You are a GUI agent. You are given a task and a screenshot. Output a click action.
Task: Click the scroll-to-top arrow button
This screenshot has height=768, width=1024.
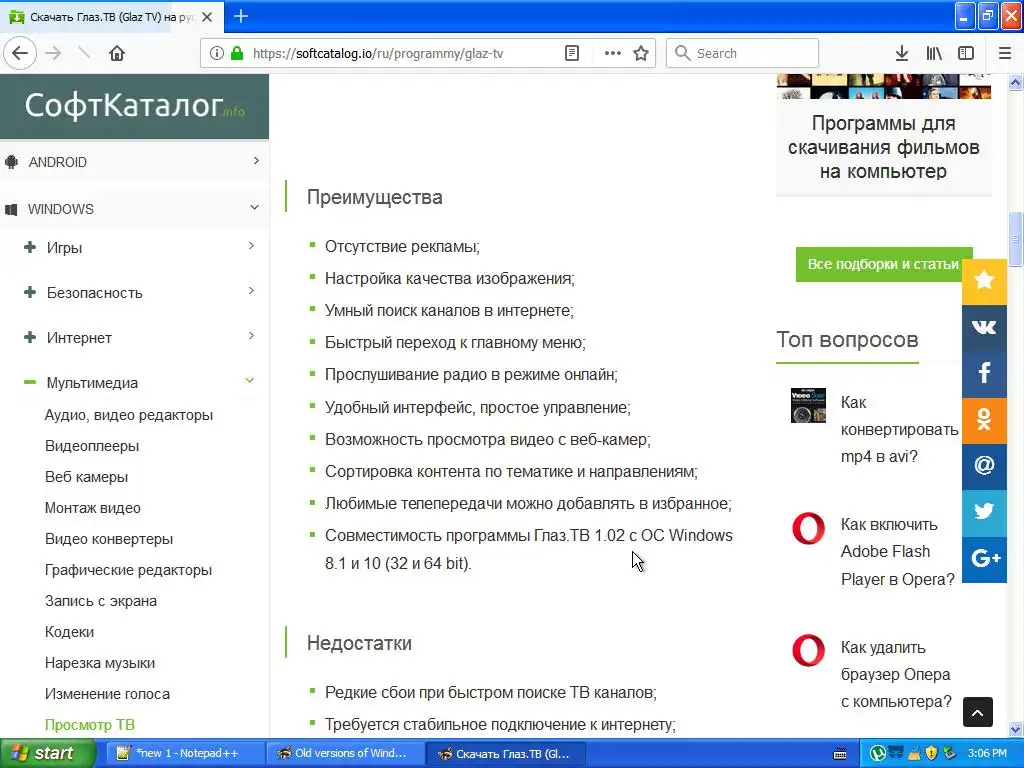tap(978, 712)
